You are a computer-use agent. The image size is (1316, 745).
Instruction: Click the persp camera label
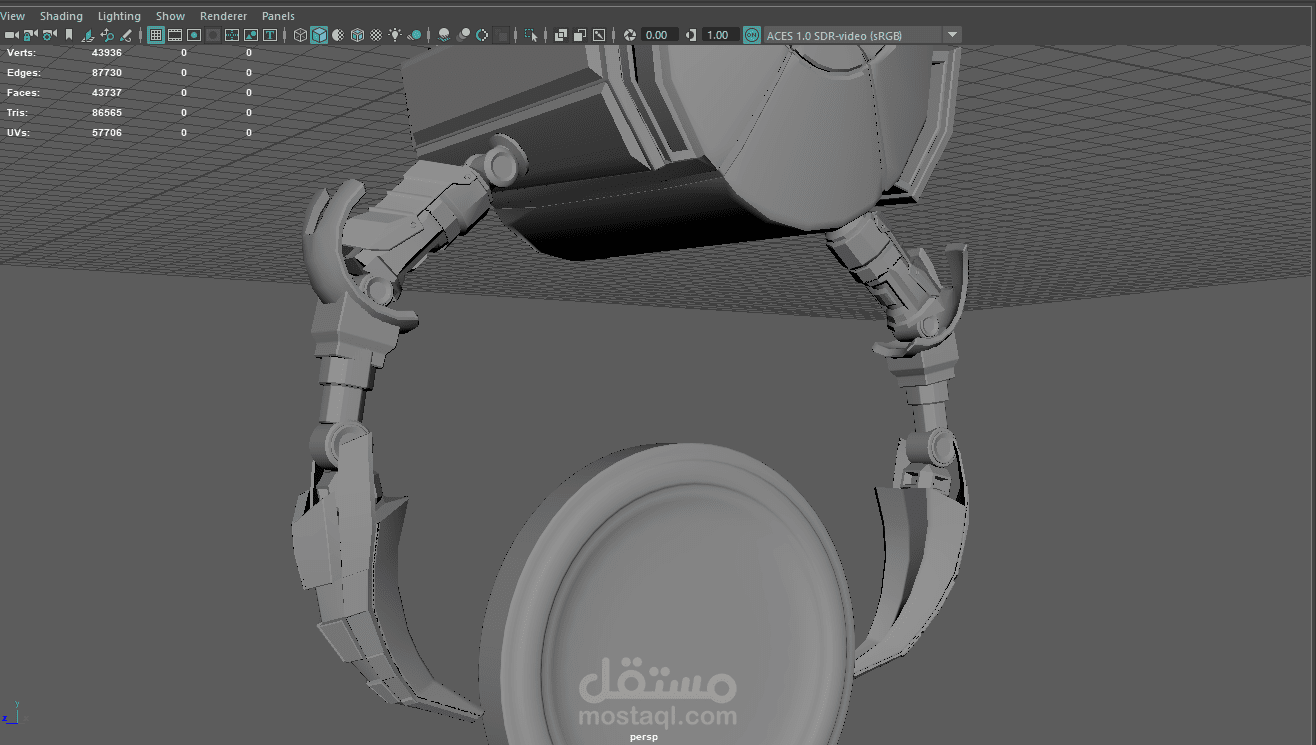tap(645, 737)
